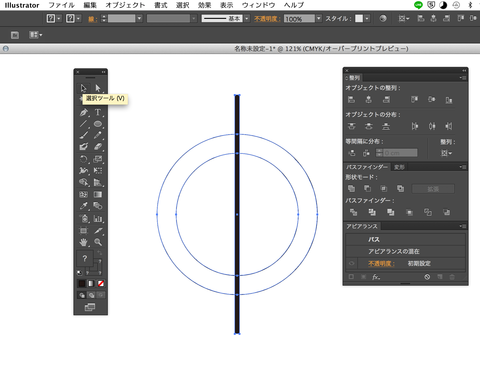
Task: Select the Direct Selection tool
Action: click(98, 88)
